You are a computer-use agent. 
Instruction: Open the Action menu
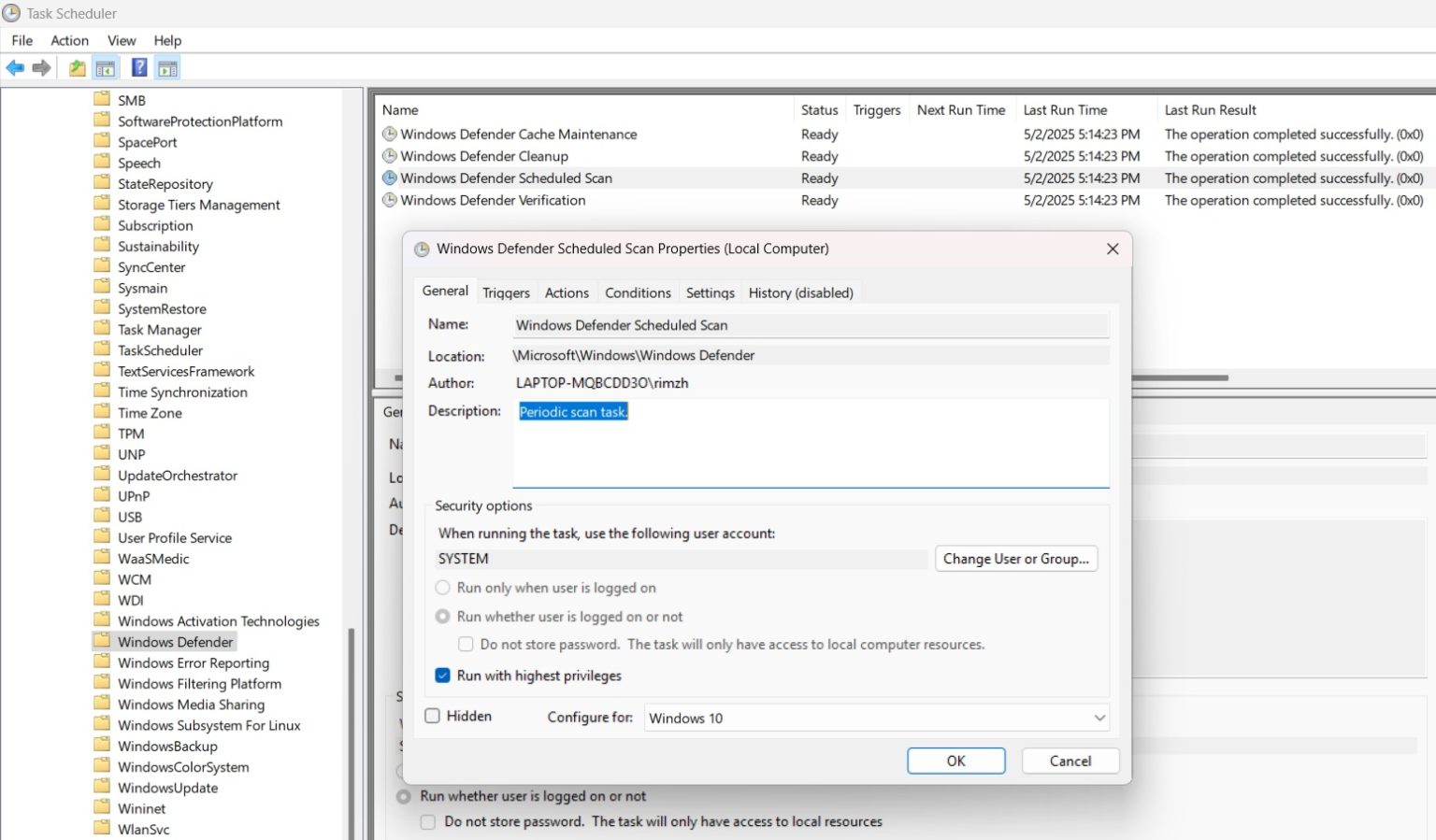pos(69,40)
